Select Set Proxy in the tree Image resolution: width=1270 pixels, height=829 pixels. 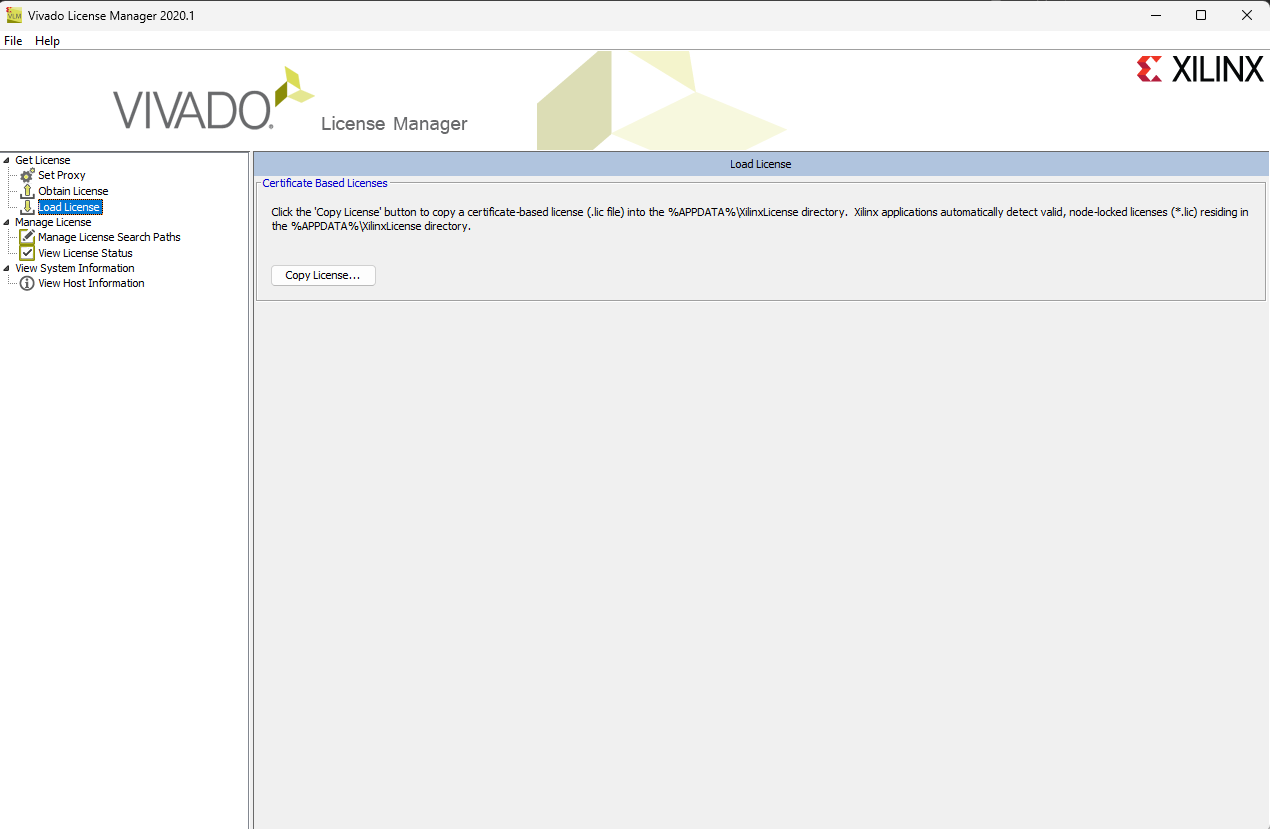tap(62, 175)
